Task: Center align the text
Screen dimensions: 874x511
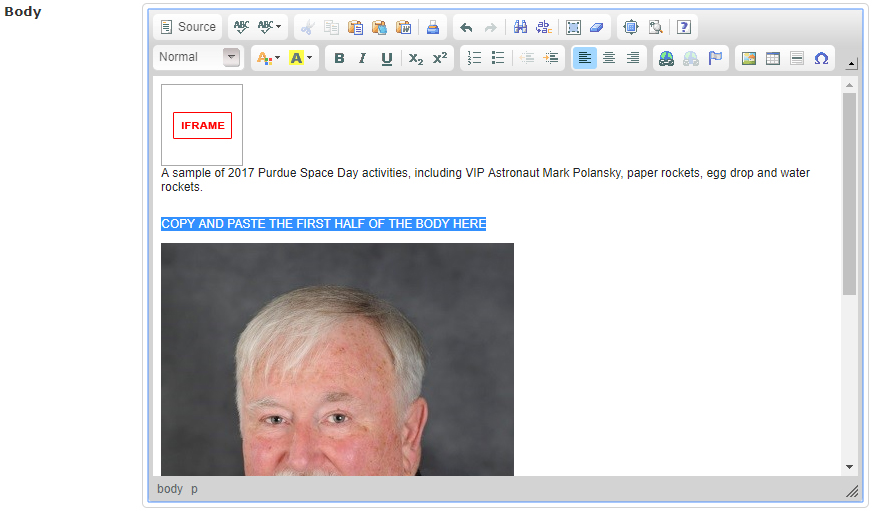Action: 609,58
